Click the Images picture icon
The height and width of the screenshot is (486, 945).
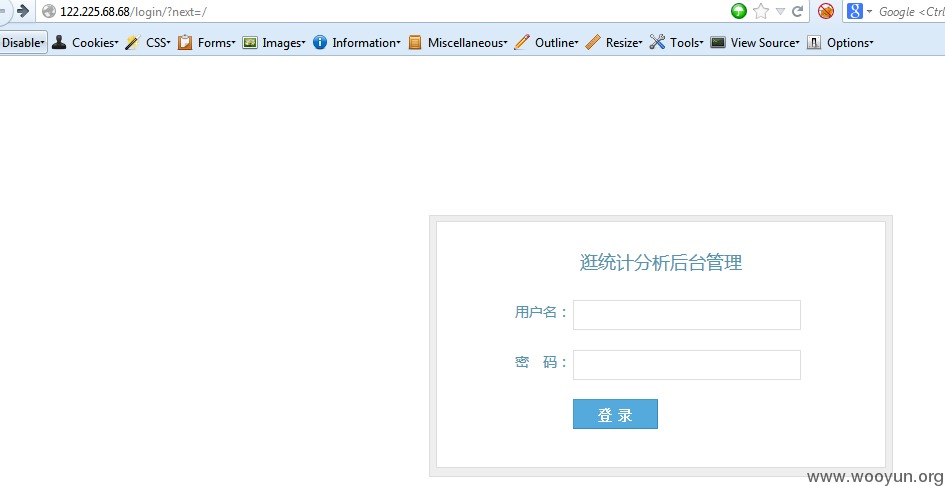click(250, 42)
